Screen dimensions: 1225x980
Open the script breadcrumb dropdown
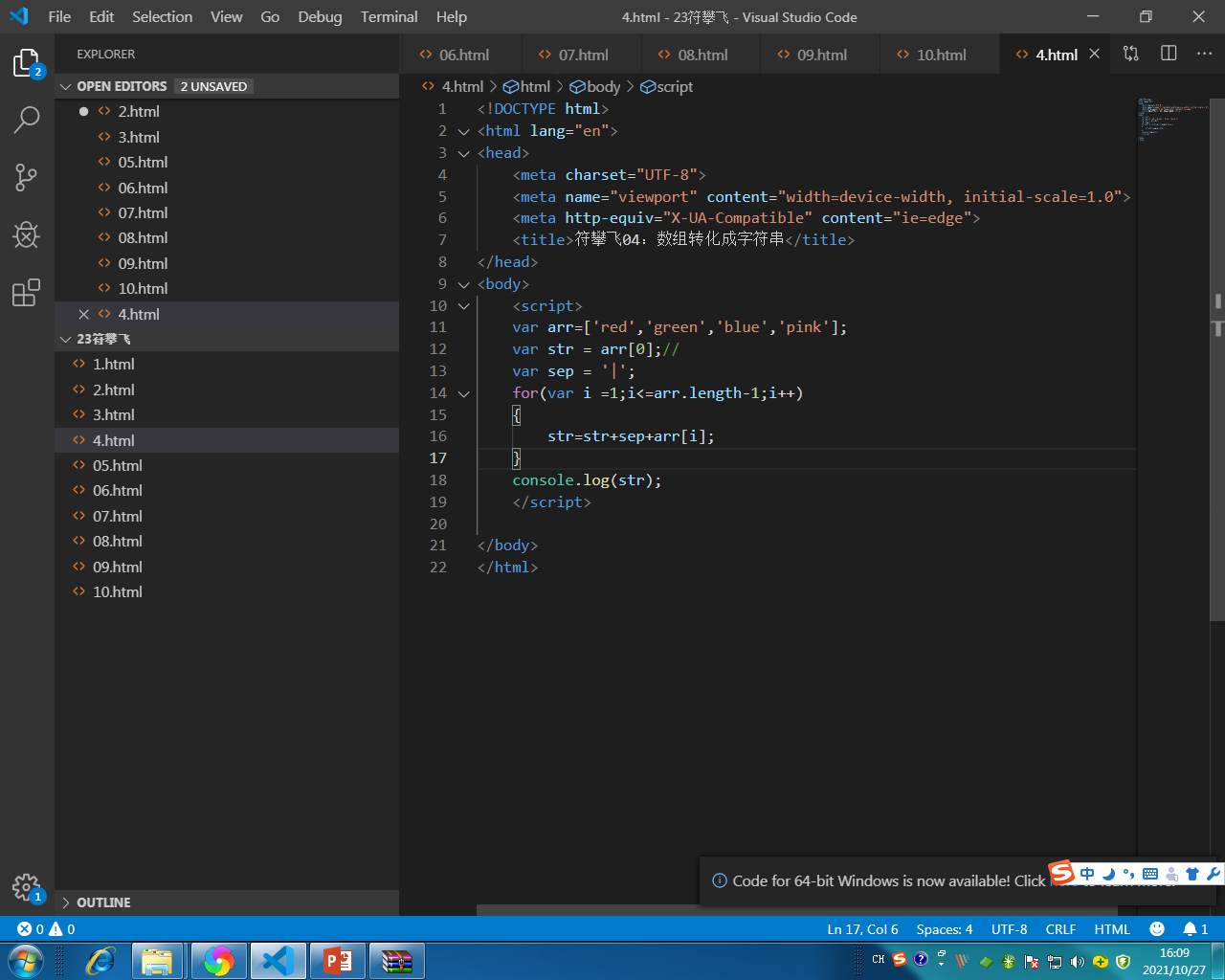coord(667,86)
